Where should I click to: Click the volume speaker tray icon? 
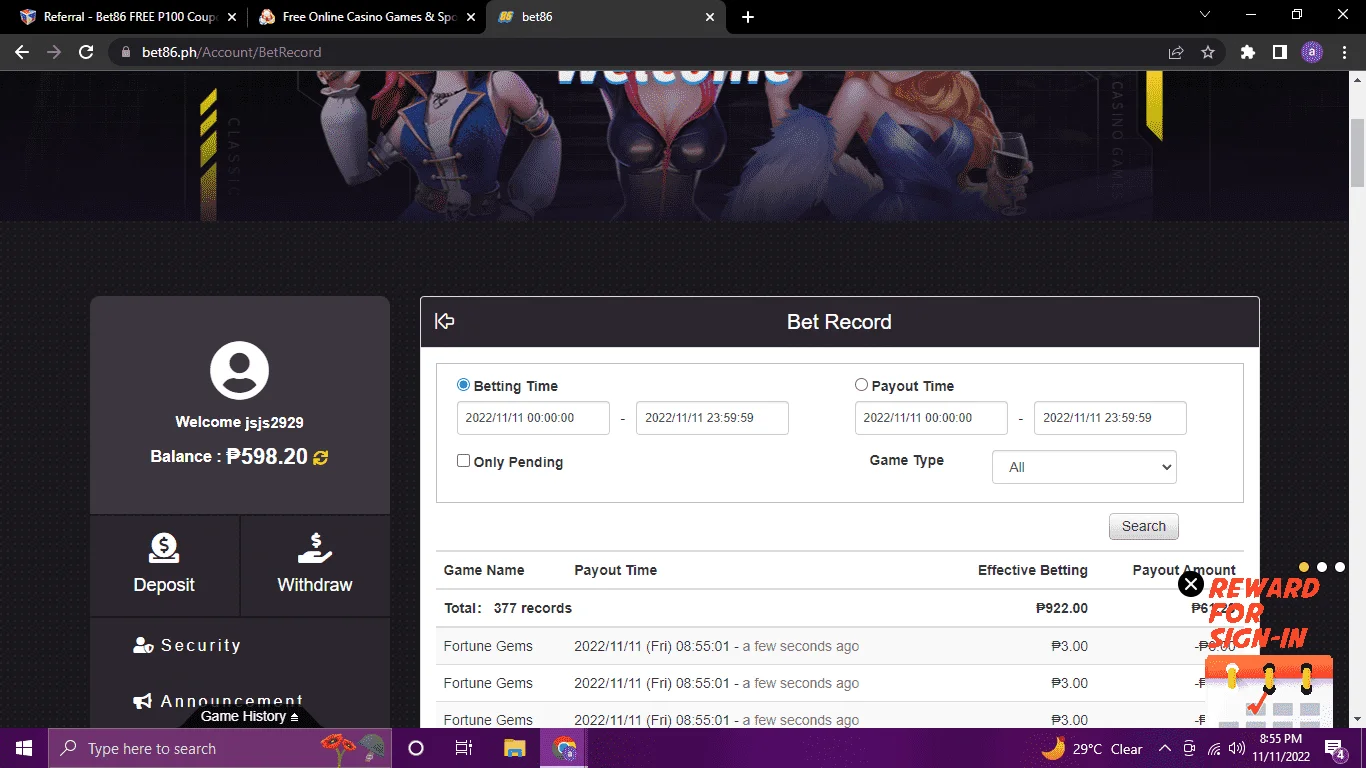[1238, 748]
